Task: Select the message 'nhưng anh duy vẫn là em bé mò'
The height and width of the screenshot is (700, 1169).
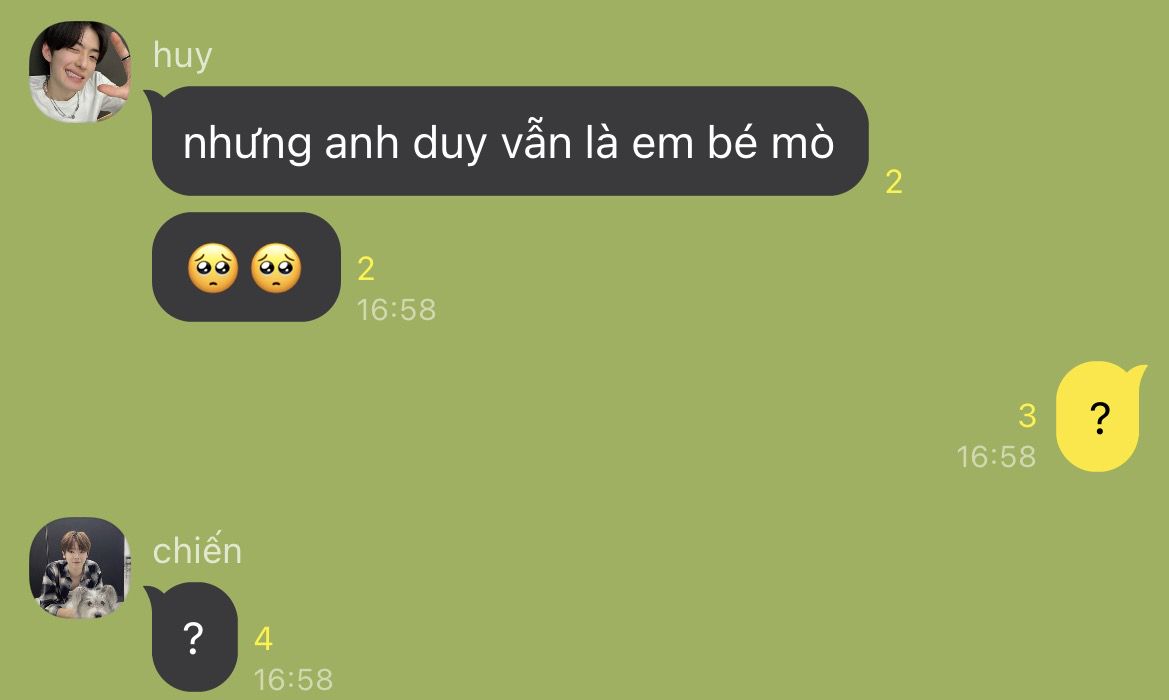Action: pos(510,141)
